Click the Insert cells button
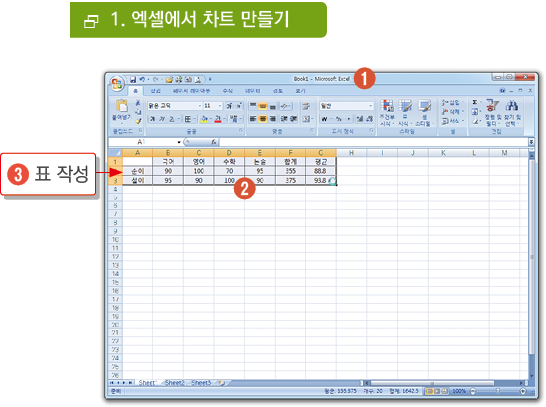The width and height of the screenshot is (546, 407). pyautogui.click(x=452, y=102)
